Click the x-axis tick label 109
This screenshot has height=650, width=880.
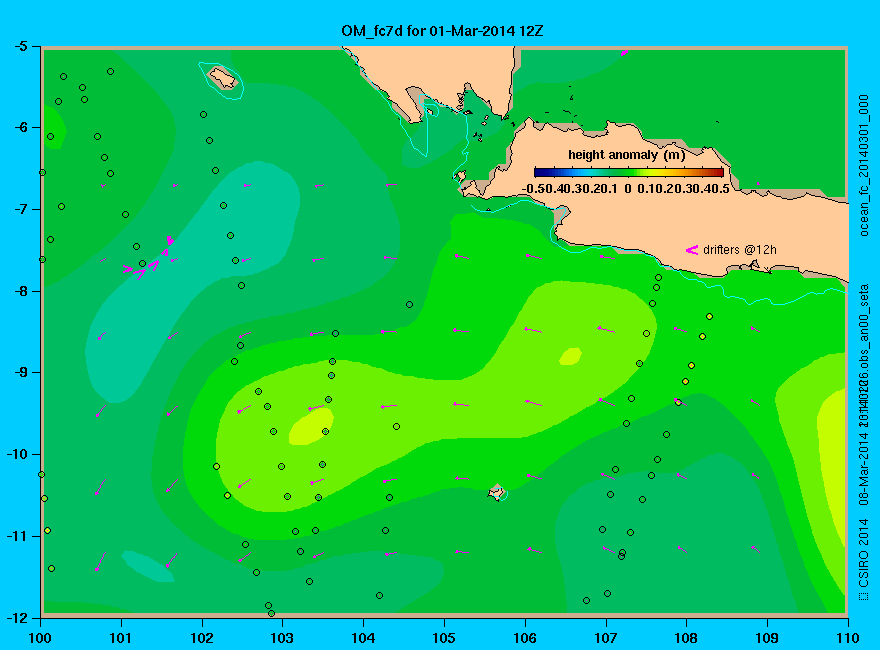click(767, 638)
